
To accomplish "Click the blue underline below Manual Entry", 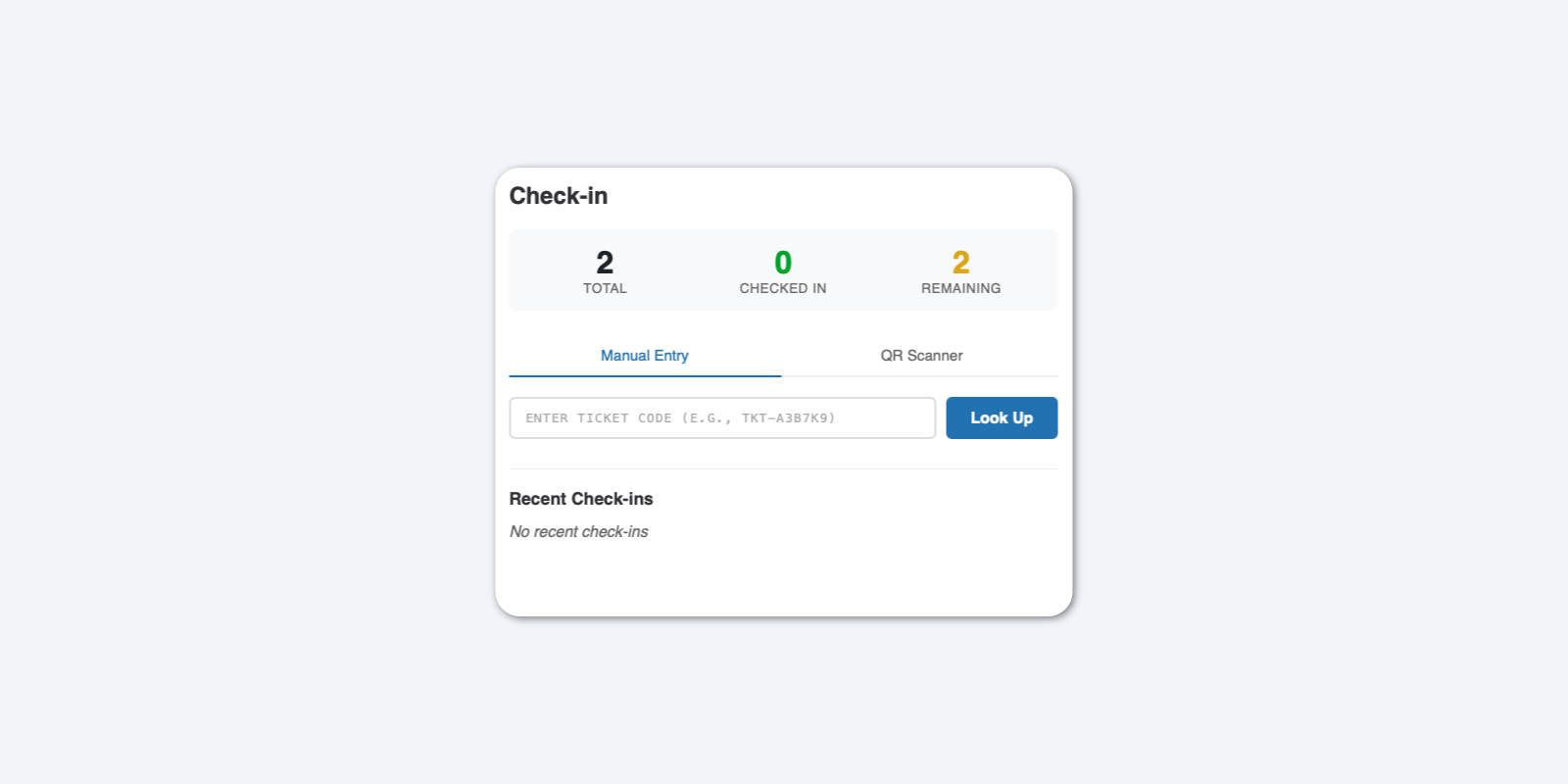I will (x=645, y=375).
